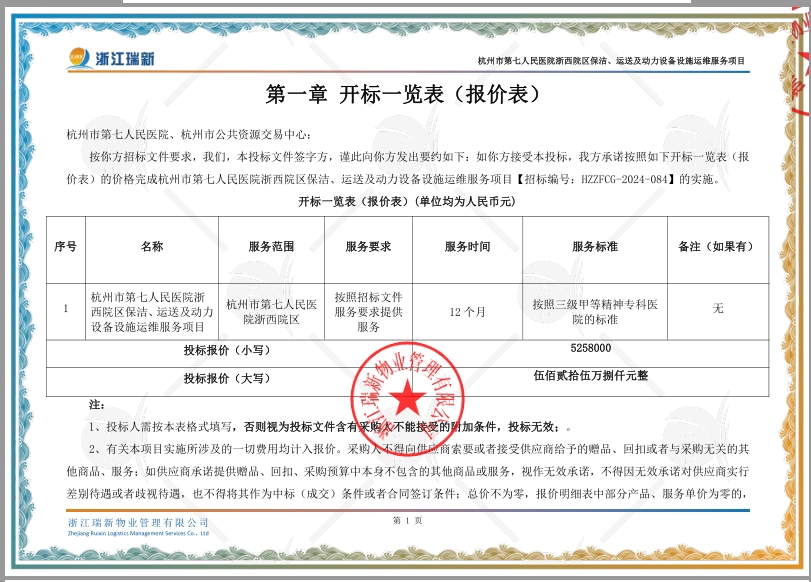Click the red company seal stamp
Image resolution: width=811 pixels, height=582 pixels.
click(407, 398)
